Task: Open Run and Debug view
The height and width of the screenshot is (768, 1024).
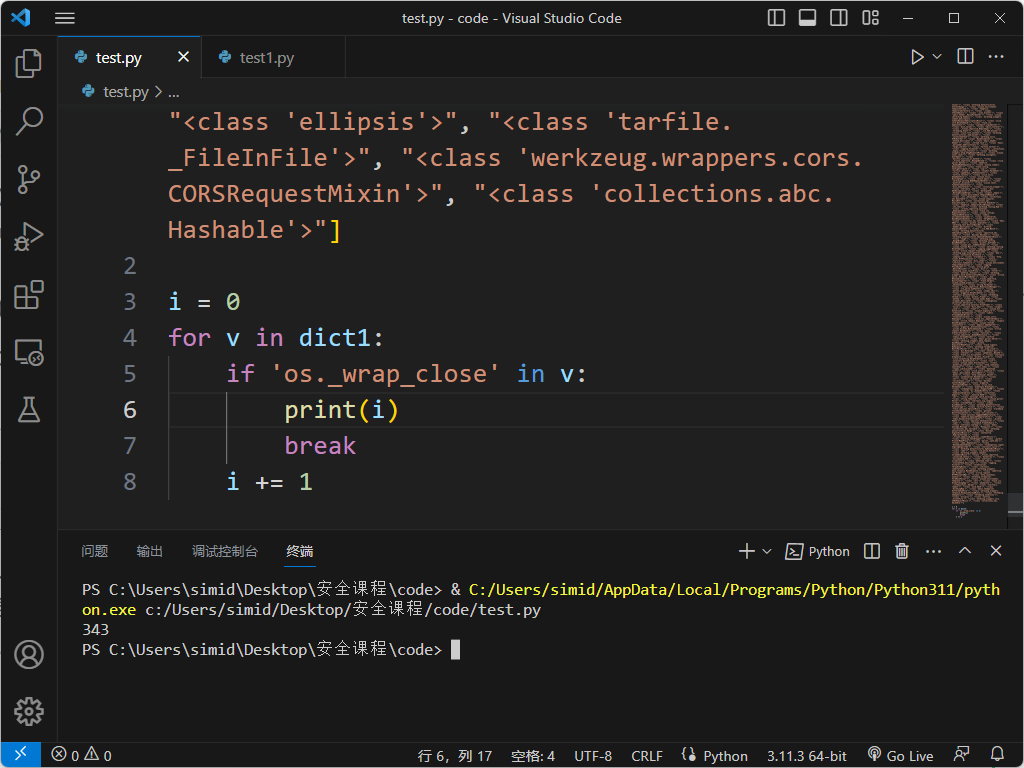Action: pyautogui.click(x=29, y=237)
